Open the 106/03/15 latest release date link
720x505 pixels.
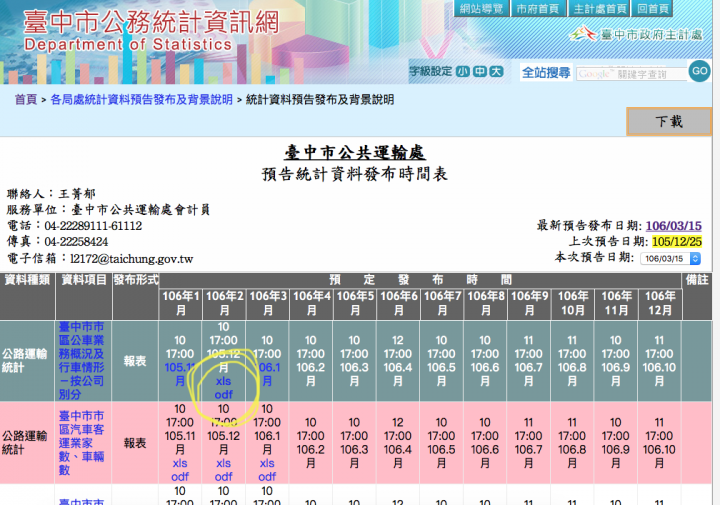point(674,226)
